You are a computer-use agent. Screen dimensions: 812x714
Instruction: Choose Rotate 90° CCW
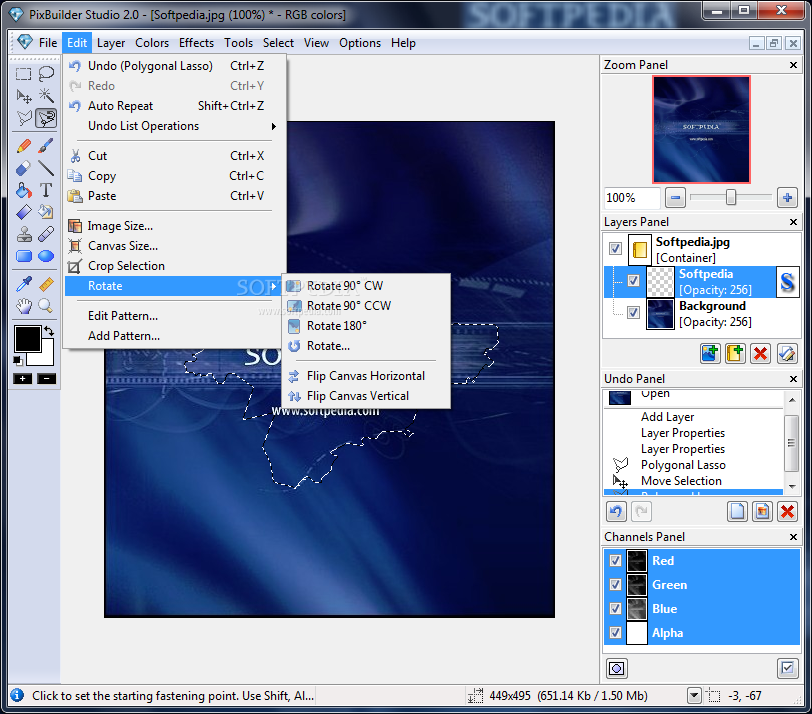(366, 306)
